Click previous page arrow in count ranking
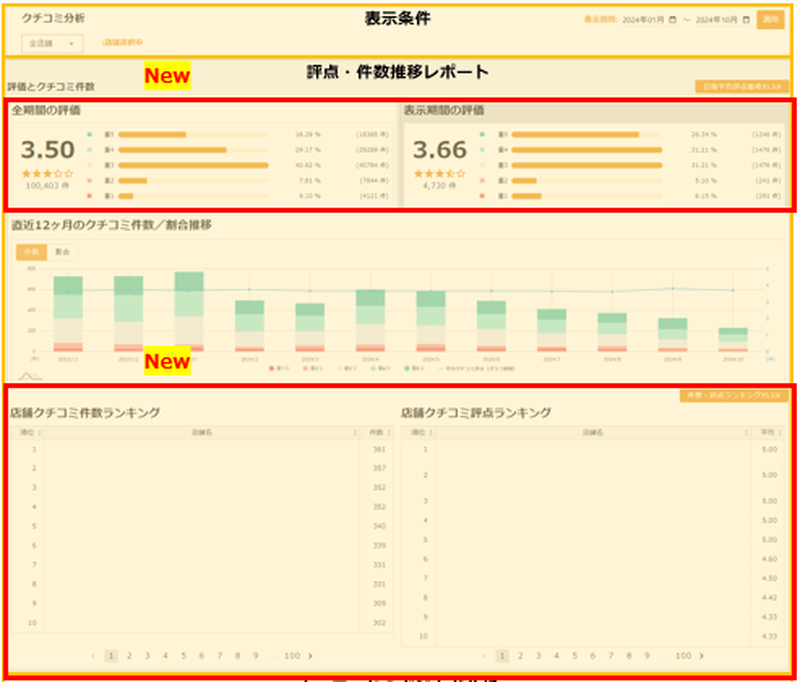The image size is (800, 682). (x=94, y=656)
